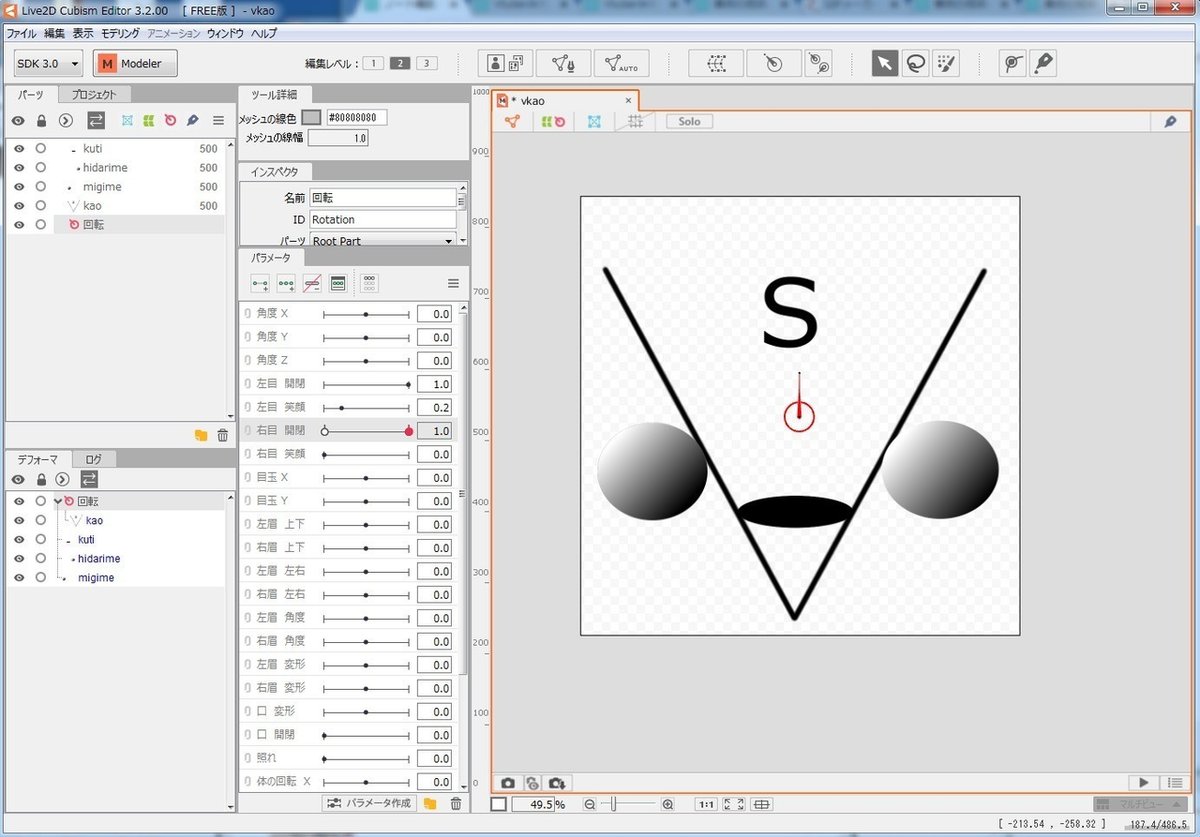Click the deform path edit pen icon
The width and height of the screenshot is (1200, 837).
pos(1043,64)
